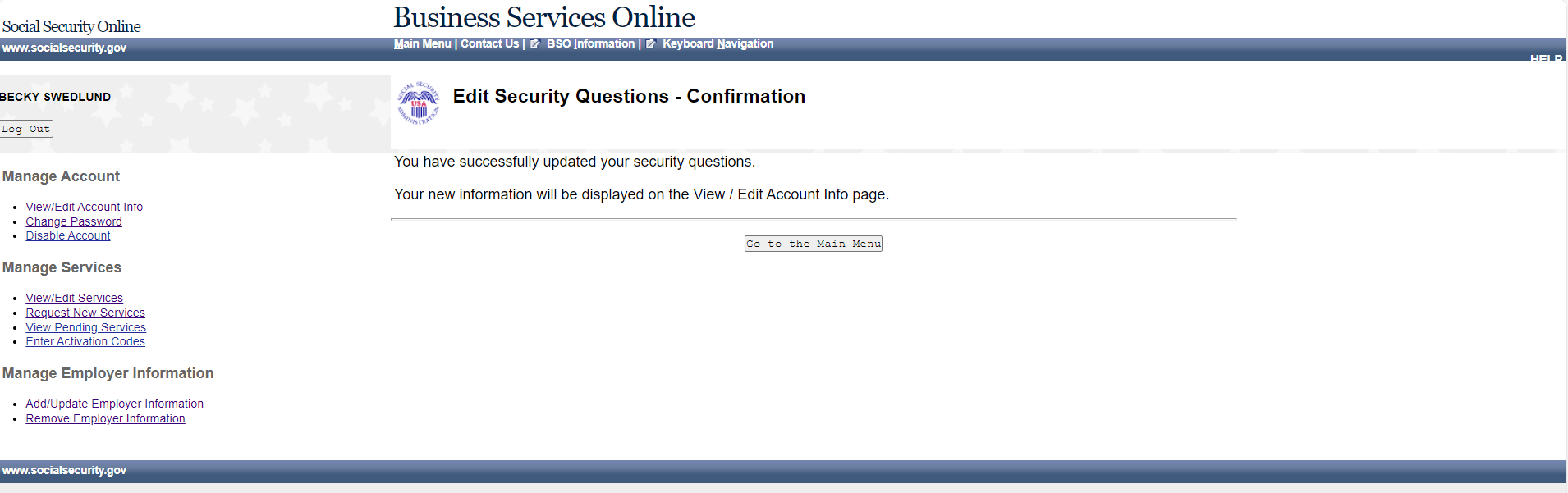1568x493 pixels.
Task: Select the Change Password link
Action: point(74,221)
